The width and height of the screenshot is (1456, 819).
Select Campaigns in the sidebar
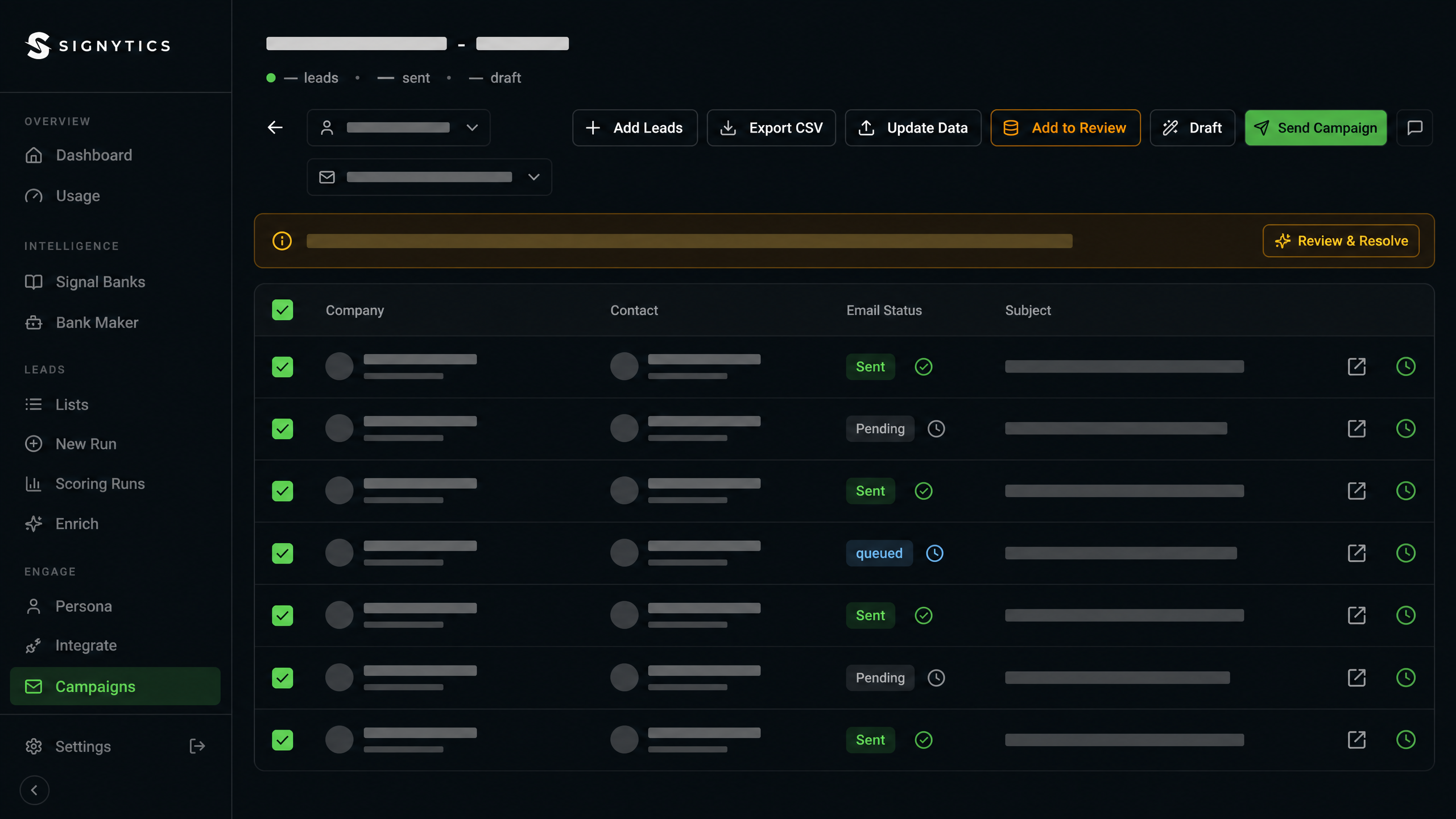point(115,686)
